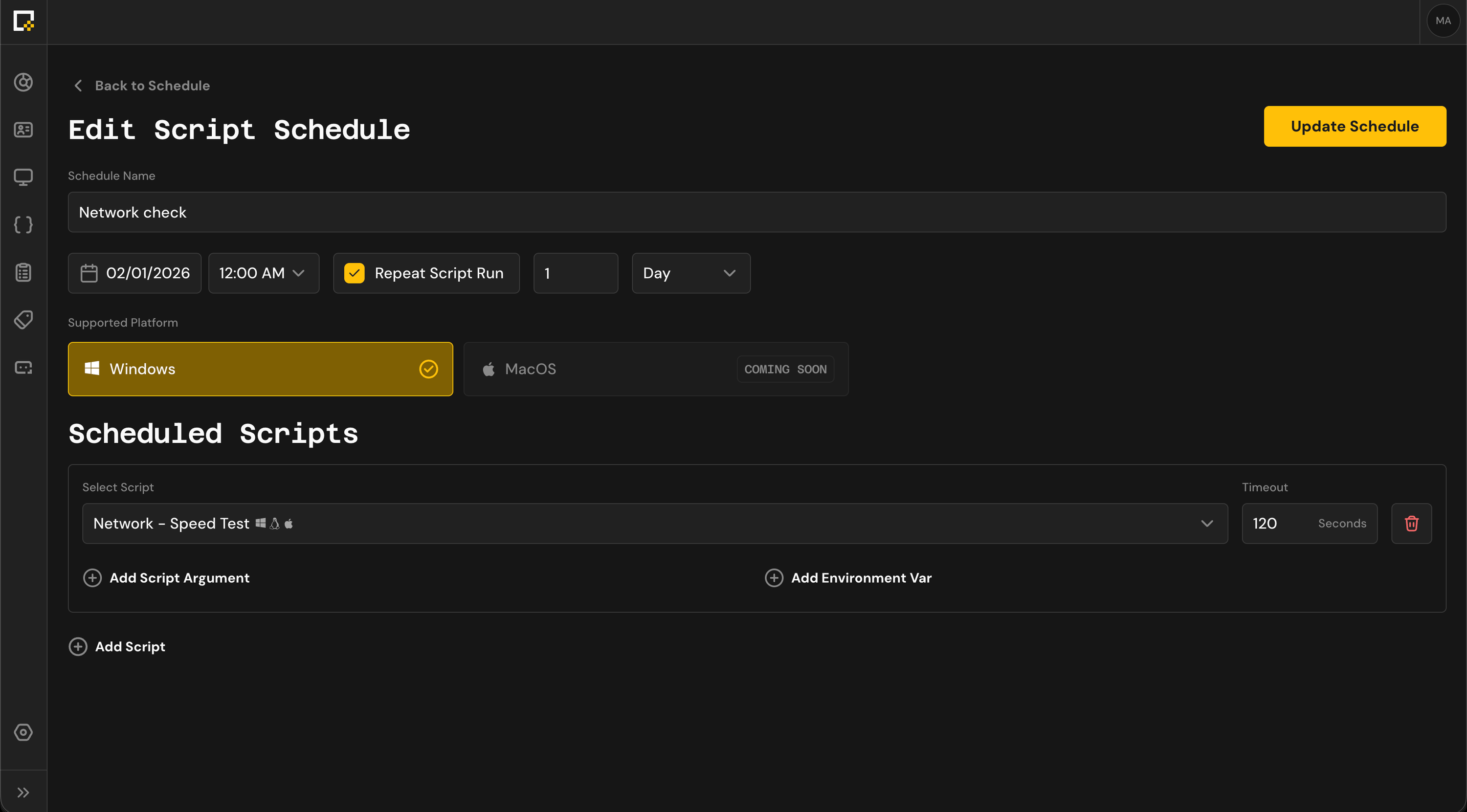The width and height of the screenshot is (1467, 812).
Task: Click Add Script Argument label
Action: click(179, 578)
